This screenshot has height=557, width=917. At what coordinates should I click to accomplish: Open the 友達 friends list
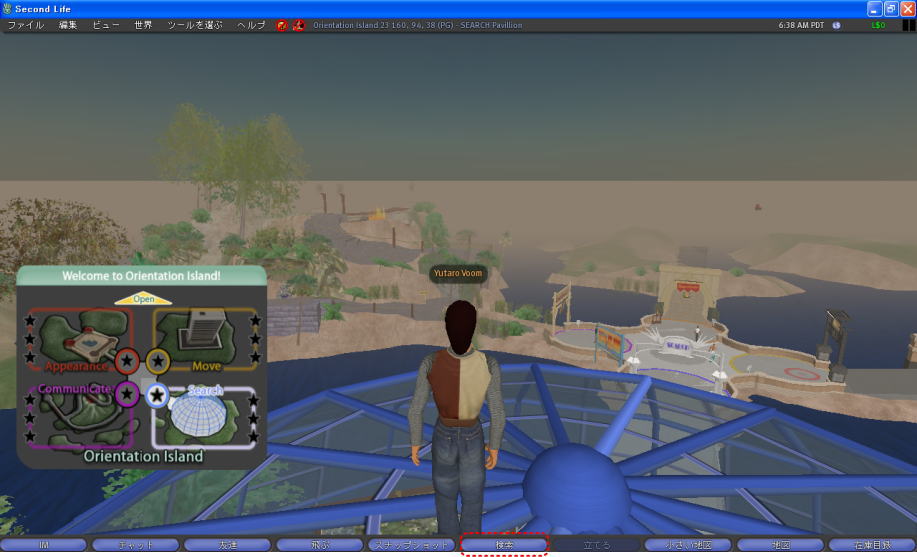(227, 545)
